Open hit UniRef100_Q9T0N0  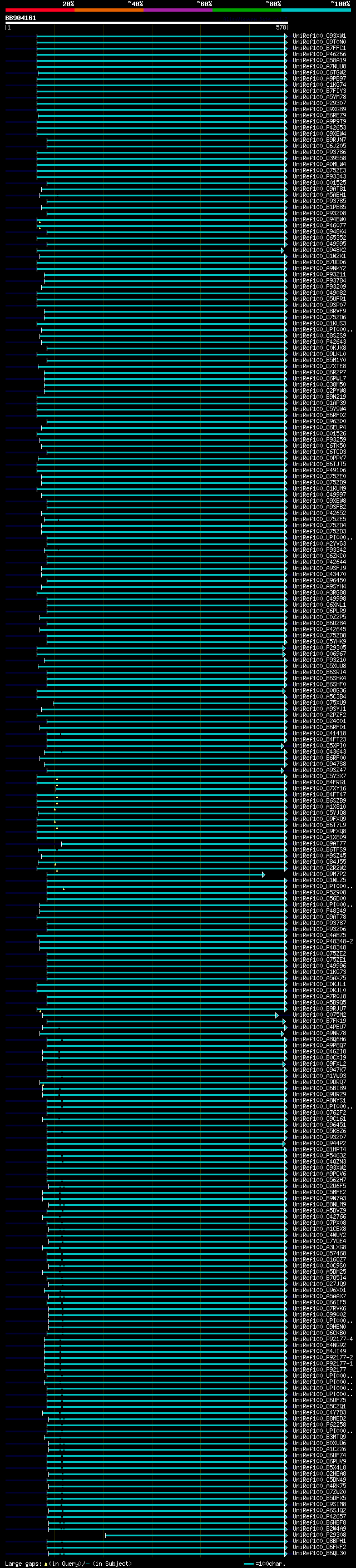(x=319, y=42)
